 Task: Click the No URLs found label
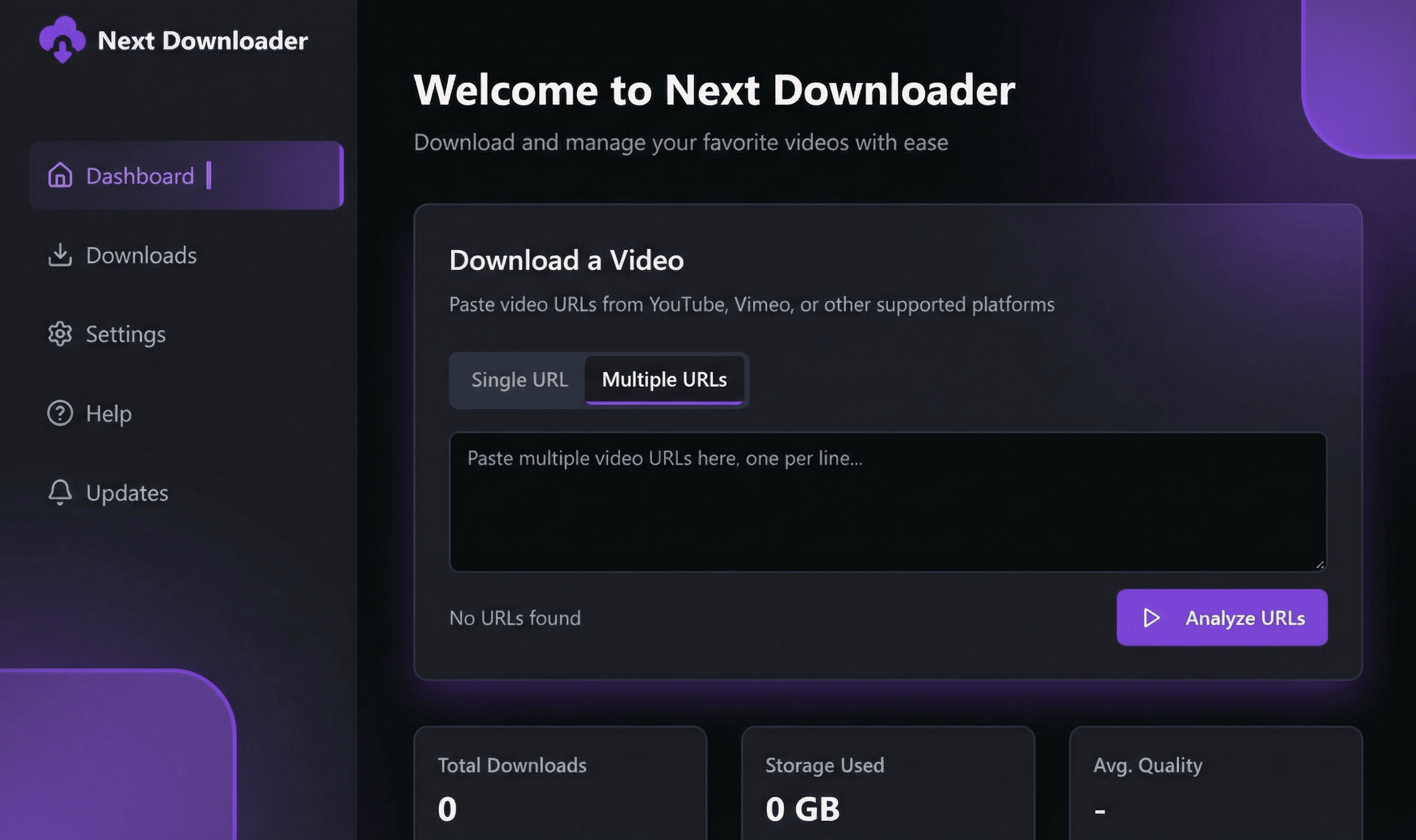tap(515, 618)
